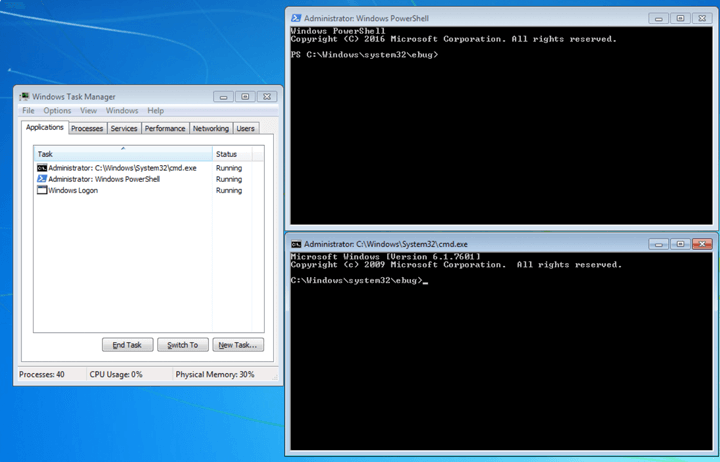The height and width of the screenshot is (462, 720).
Task: Click the Running status of Windows Logon
Action: point(229,190)
